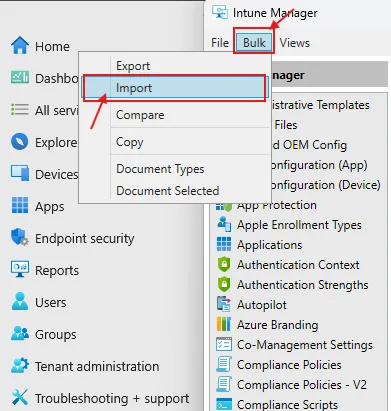Choose Export from the Bulk menu
This screenshot has height=411, width=391.
click(175, 66)
